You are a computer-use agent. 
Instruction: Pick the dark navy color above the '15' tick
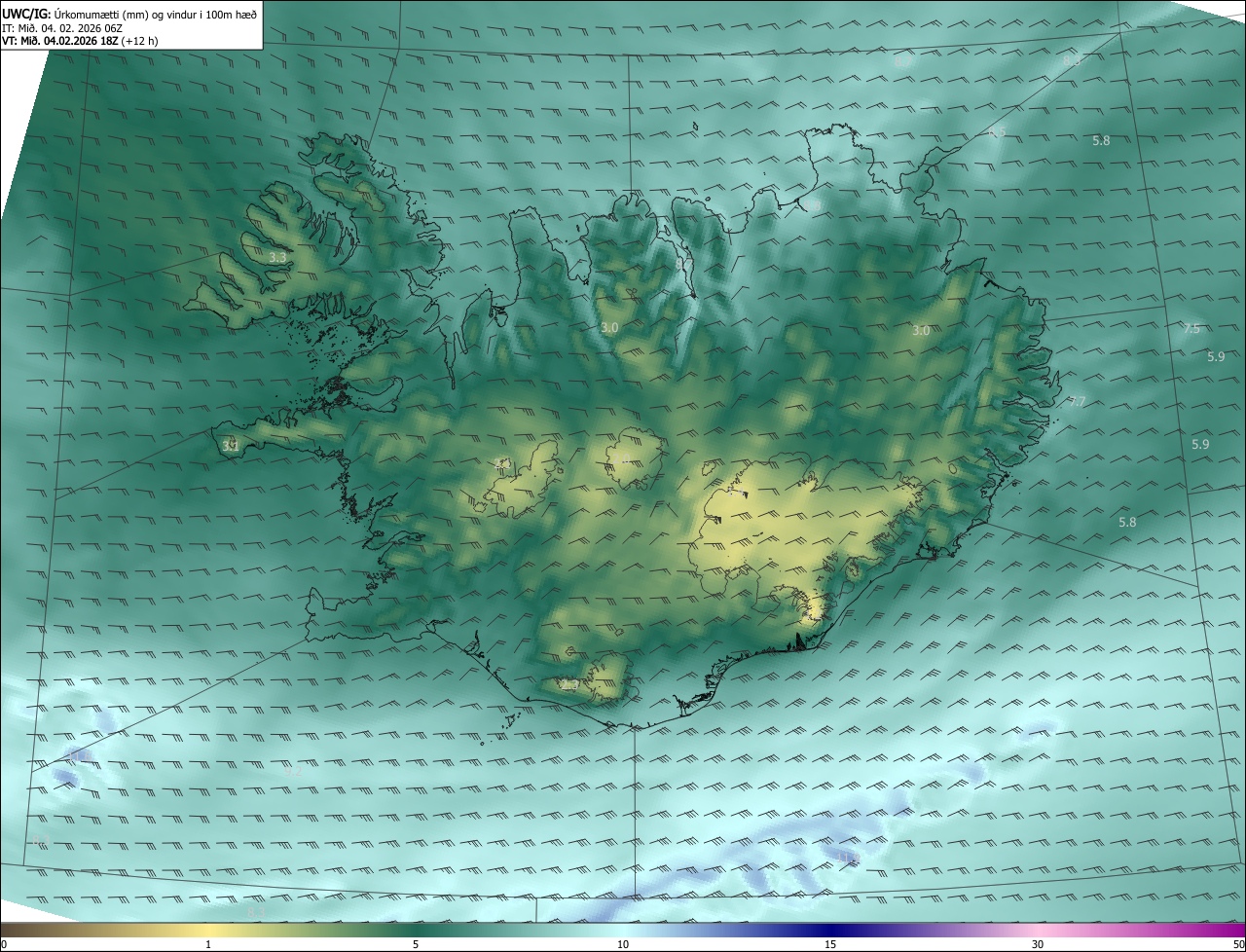tap(830, 930)
